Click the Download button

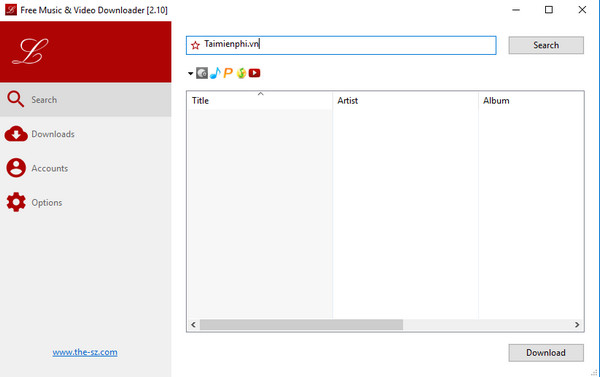tap(546, 353)
